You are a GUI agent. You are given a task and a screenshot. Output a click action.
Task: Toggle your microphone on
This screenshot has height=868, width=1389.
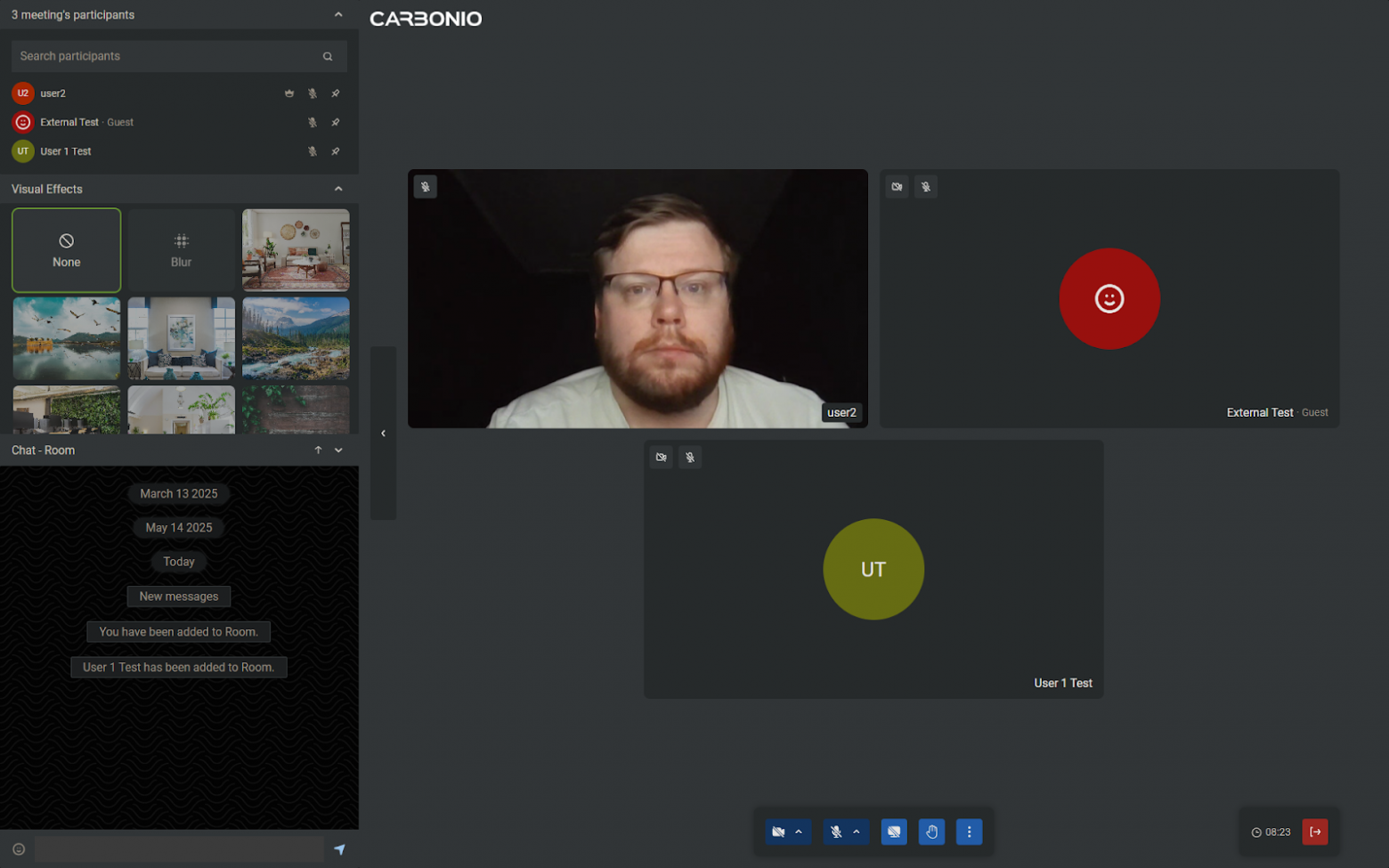[x=836, y=831]
